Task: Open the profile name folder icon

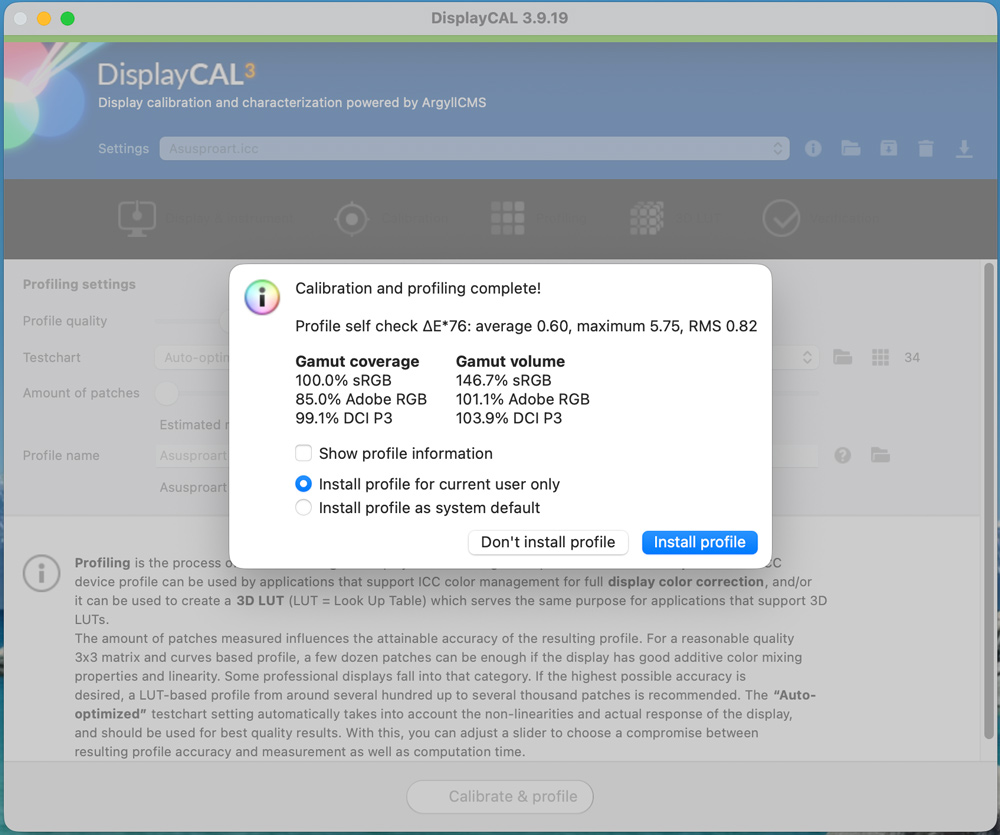Action: pos(880,455)
